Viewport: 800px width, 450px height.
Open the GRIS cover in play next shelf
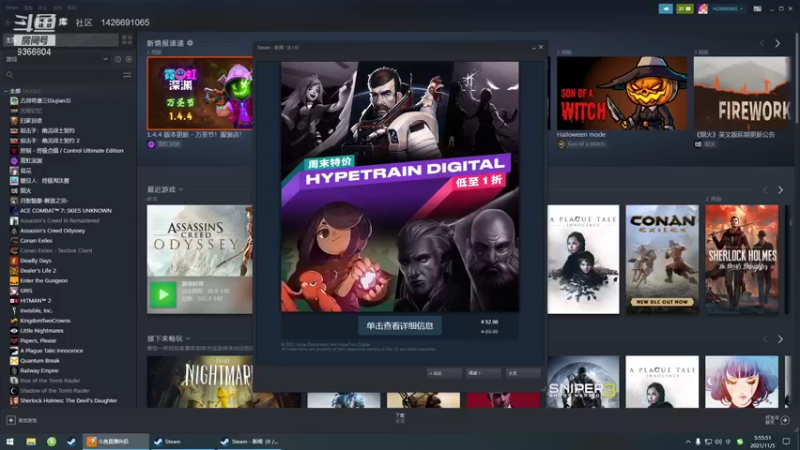pyautogui.click(x=742, y=382)
